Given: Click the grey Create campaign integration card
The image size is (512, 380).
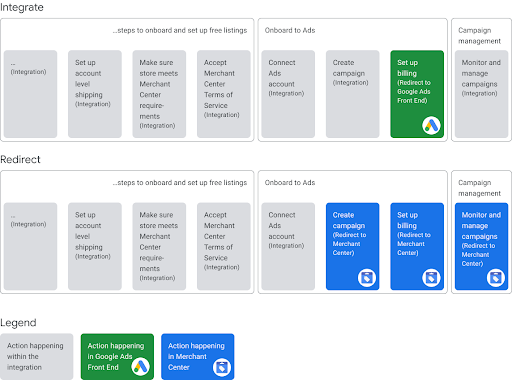Looking at the screenshot, I should click(352, 94).
